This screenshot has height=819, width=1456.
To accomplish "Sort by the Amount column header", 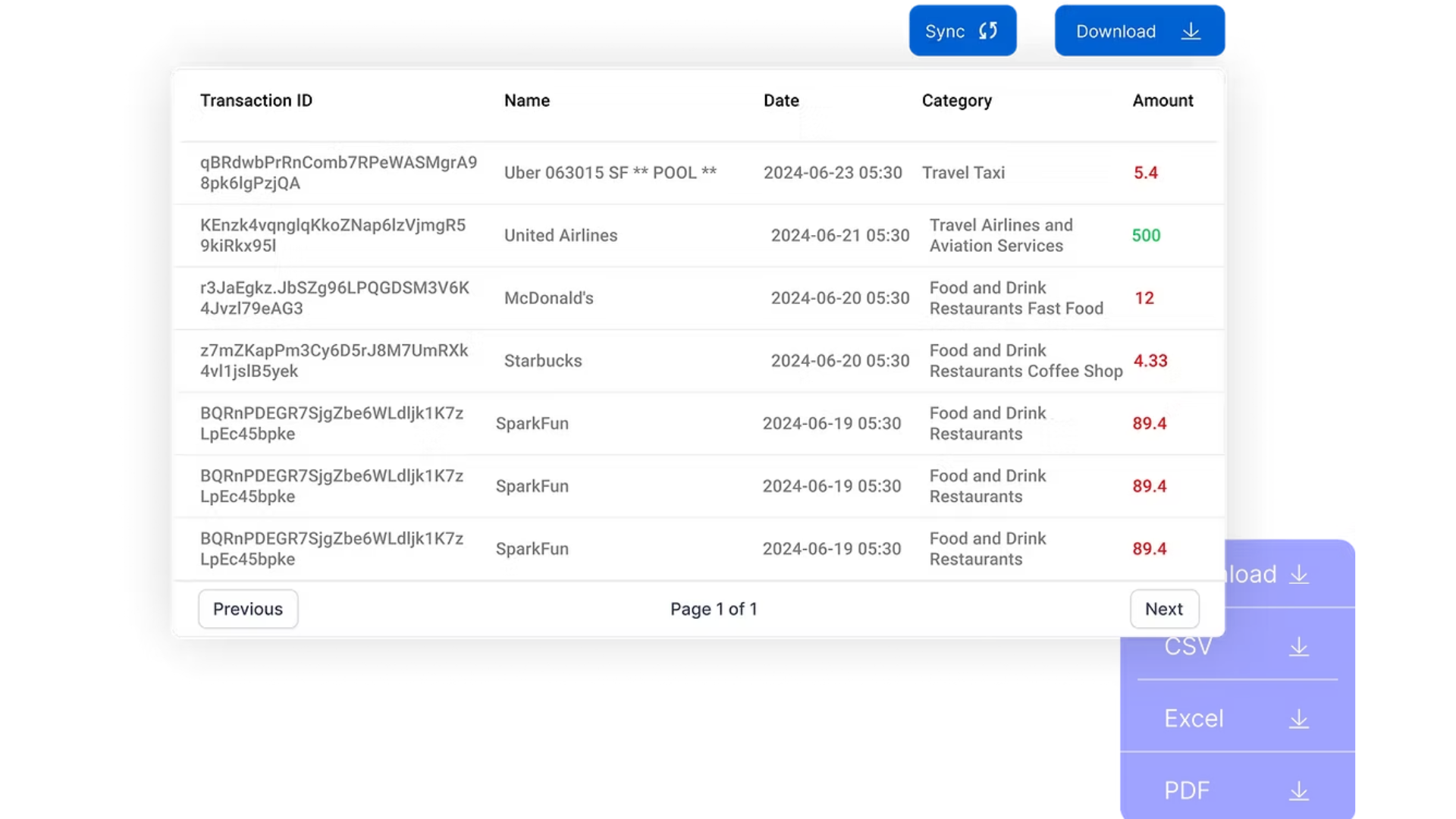I will (1162, 101).
